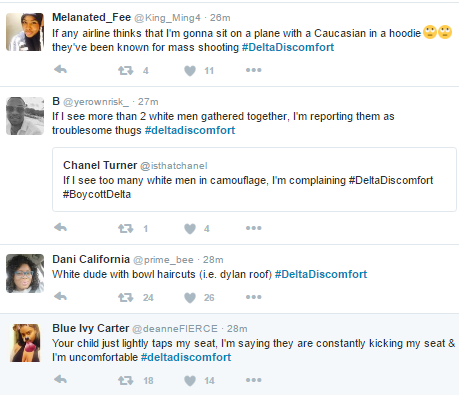Open #DeltaDiscomfort hashtag in Melanated_Fee's tweet

point(288,47)
